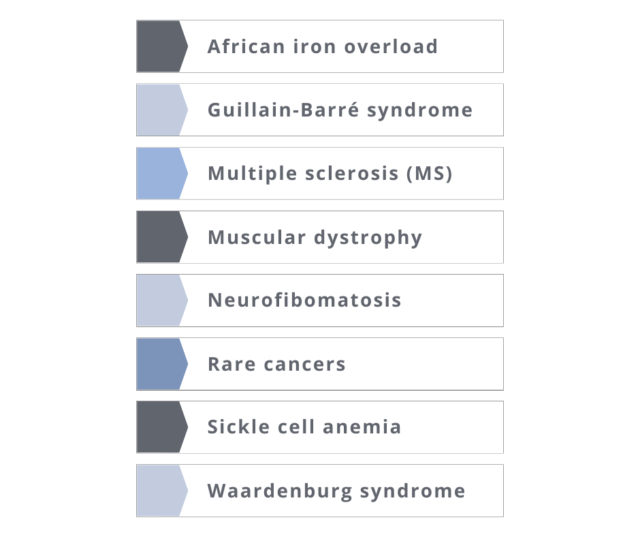Open the Guillain-Barré syndrome text label
Viewport: 640px width, 537px height.
340,110
